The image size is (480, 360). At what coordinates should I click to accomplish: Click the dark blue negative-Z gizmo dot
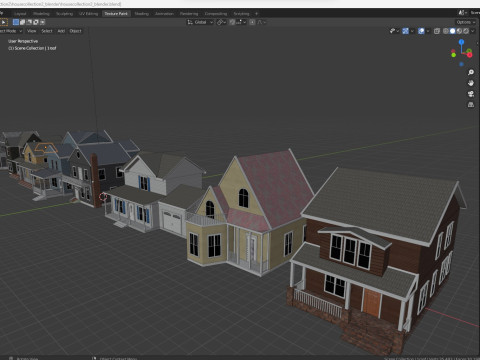click(x=461, y=64)
